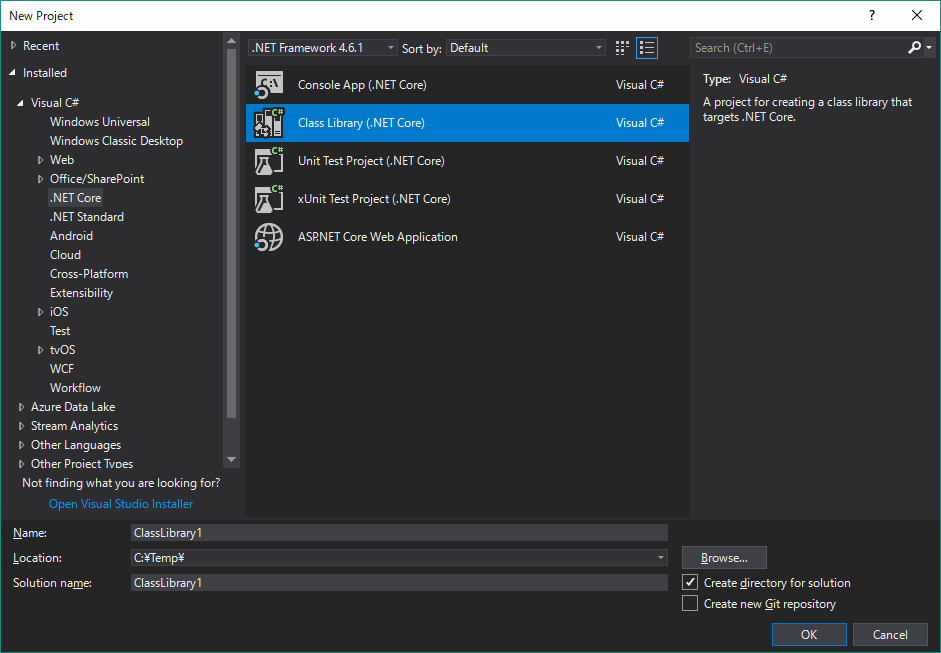Click the search magnifier icon
This screenshot has height=653, width=941.
click(x=915, y=47)
